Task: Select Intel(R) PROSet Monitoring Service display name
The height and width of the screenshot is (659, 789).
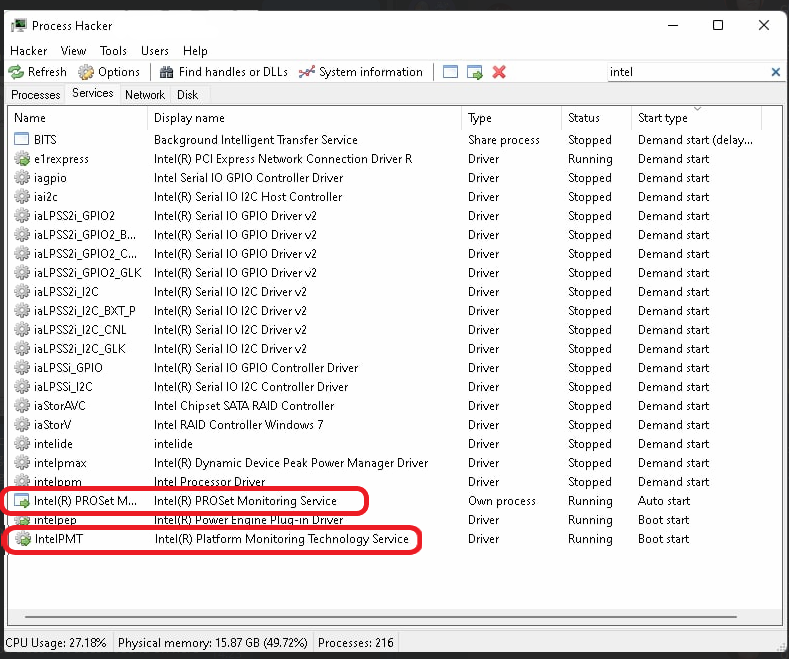Action: pyautogui.click(x=245, y=501)
